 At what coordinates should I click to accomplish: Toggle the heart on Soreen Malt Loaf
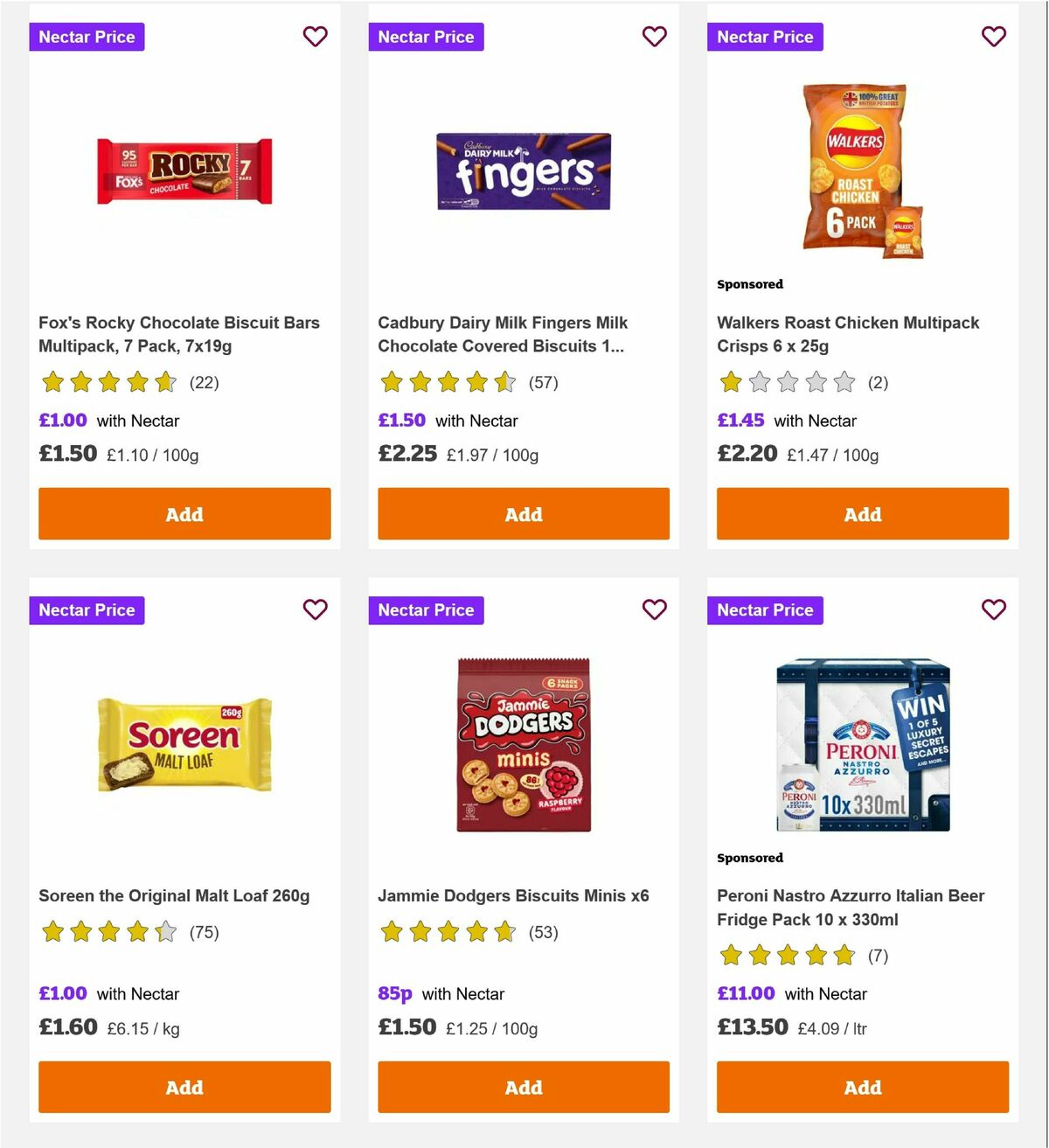point(316,609)
